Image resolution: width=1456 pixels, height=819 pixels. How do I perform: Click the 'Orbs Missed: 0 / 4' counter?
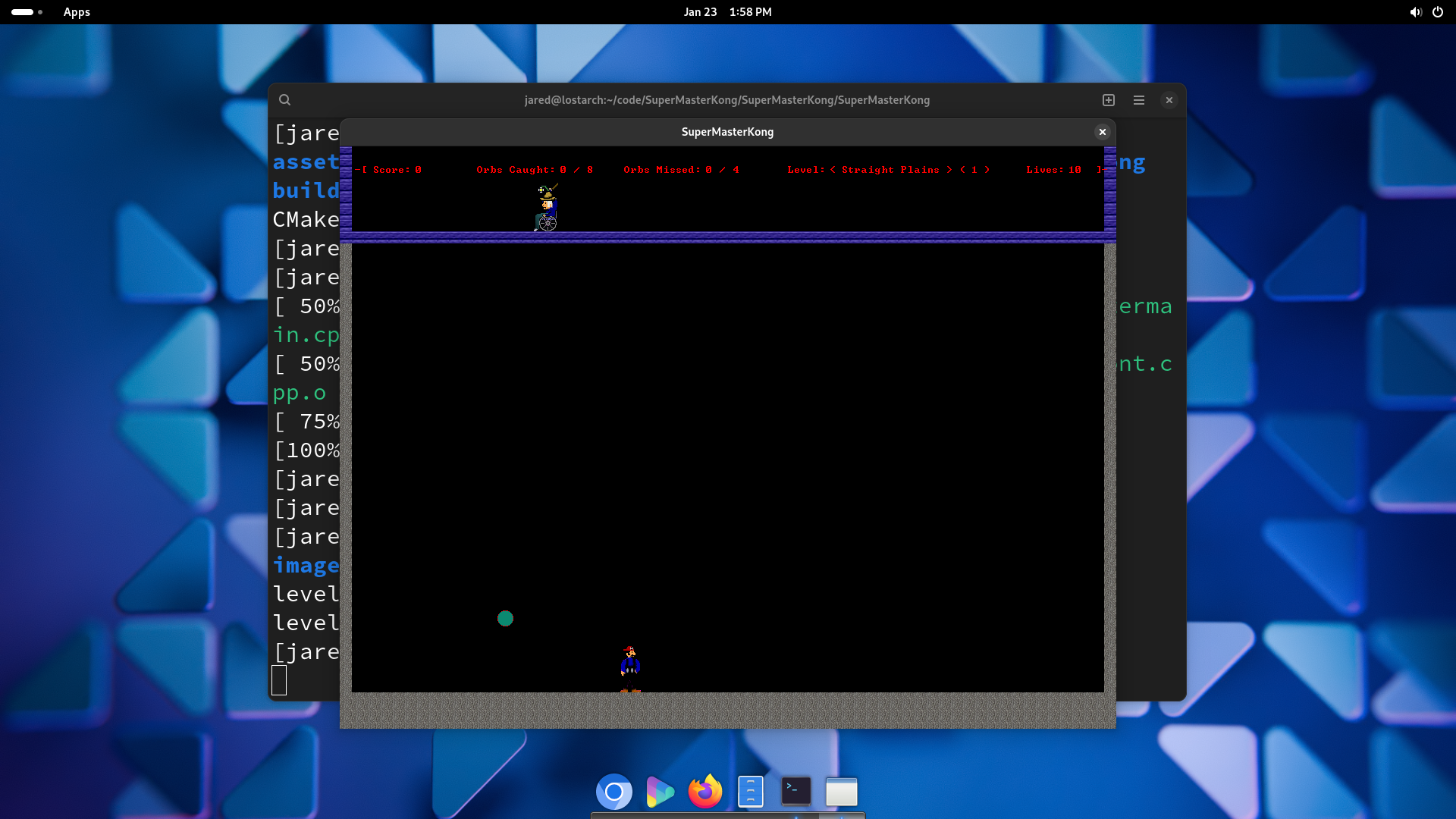tap(681, 170)
